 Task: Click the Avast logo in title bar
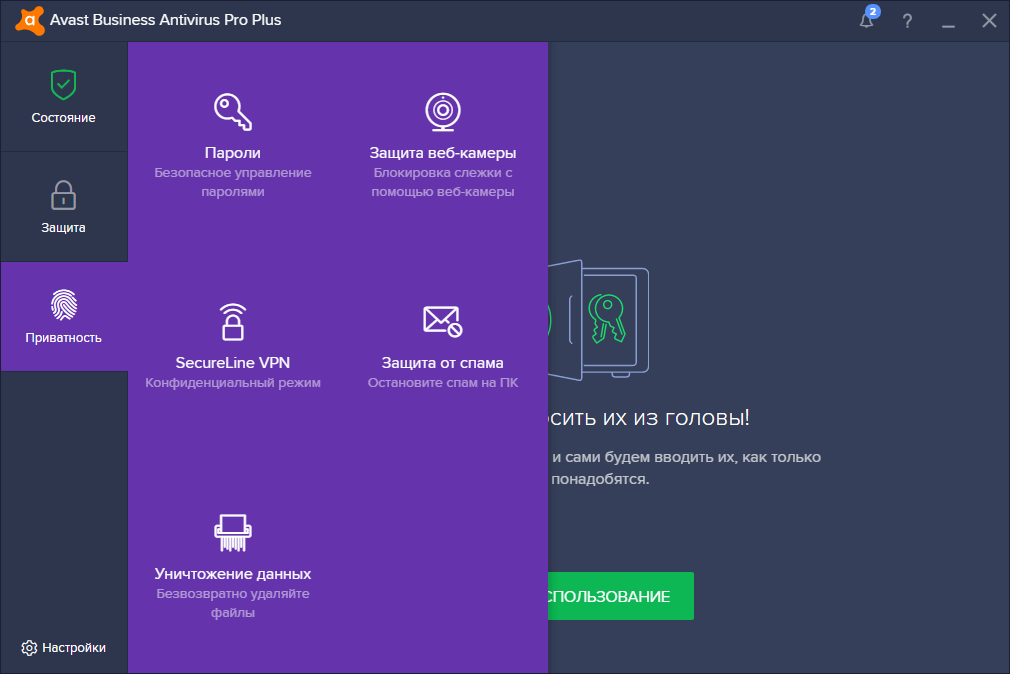(x=30, y=21)
